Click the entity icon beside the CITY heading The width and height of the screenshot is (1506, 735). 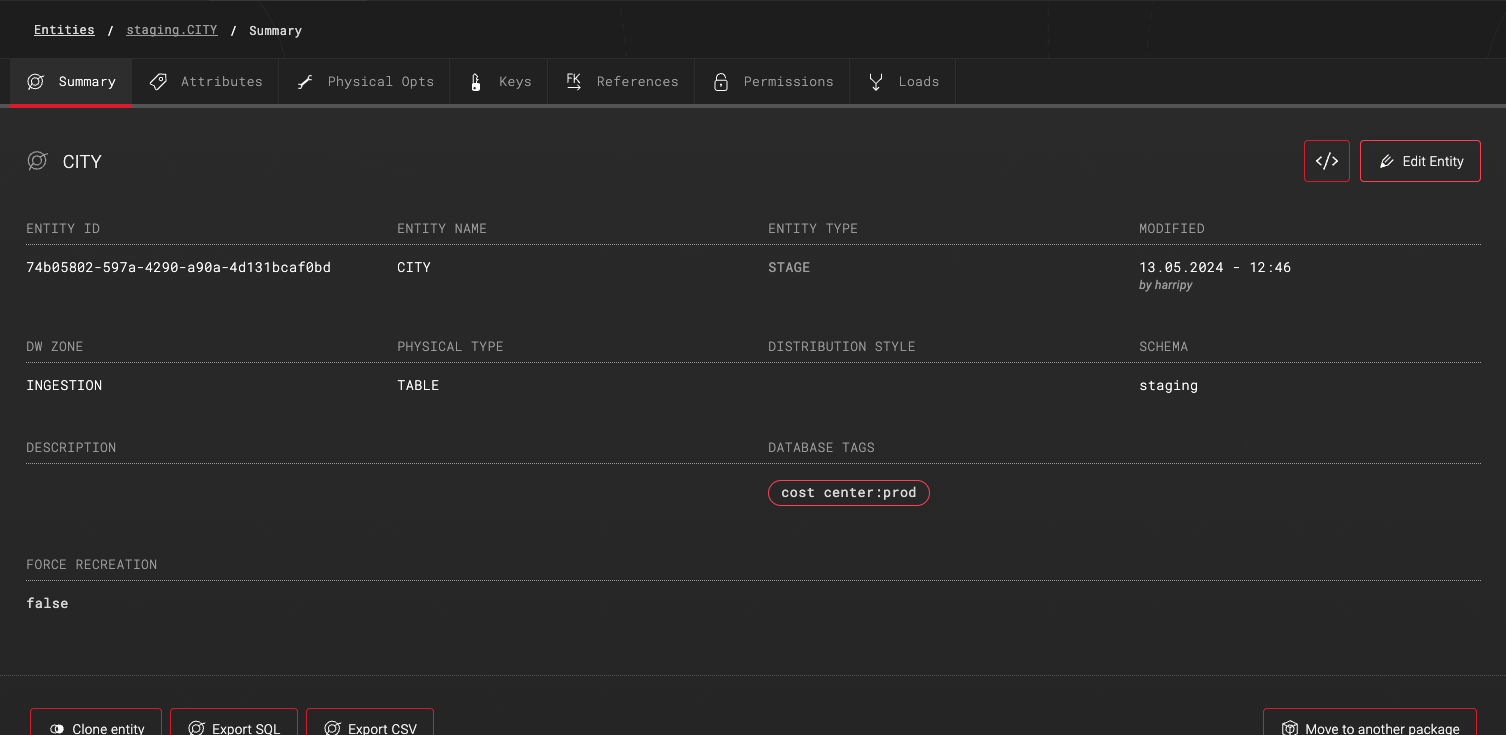tap(37, 160)
